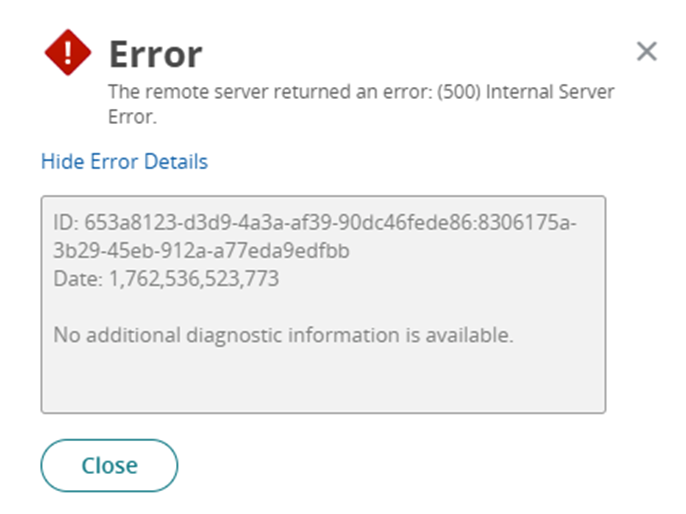
Task: Click the empty area at the details box bottom
Action: pyautogui.click(x=322, y=384)
